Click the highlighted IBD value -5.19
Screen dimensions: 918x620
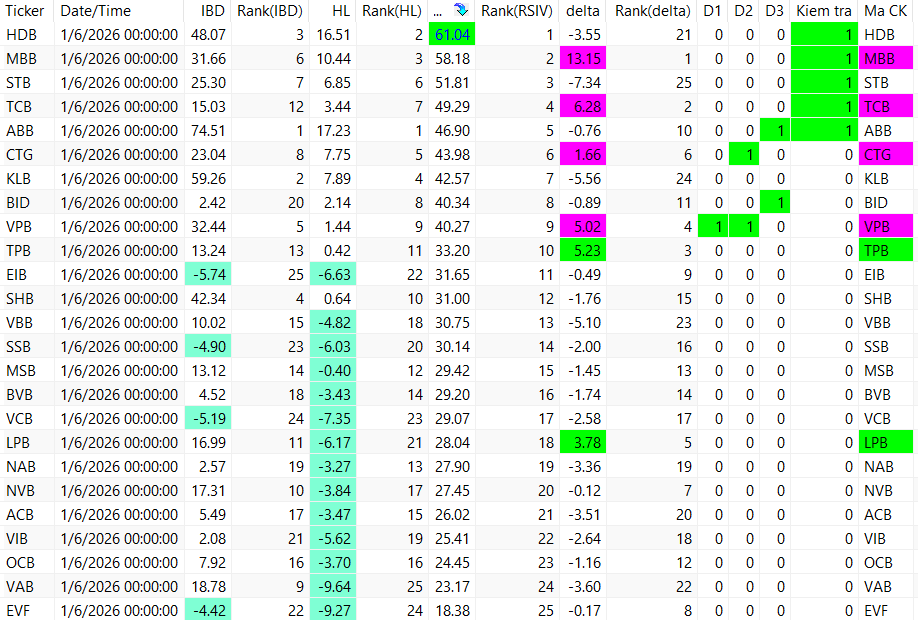[208, 419]
